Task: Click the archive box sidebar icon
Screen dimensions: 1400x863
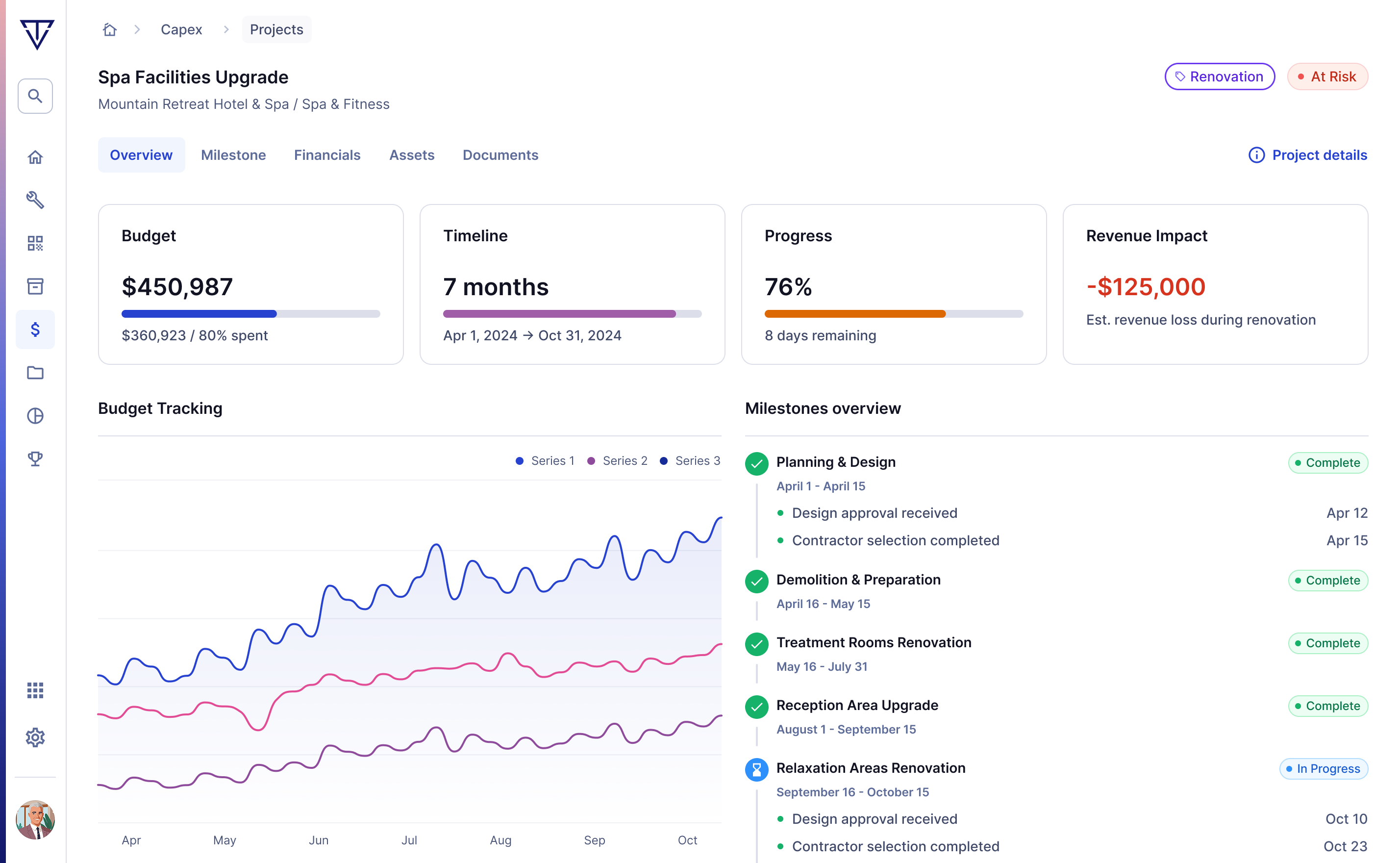Action: (35, 286)
